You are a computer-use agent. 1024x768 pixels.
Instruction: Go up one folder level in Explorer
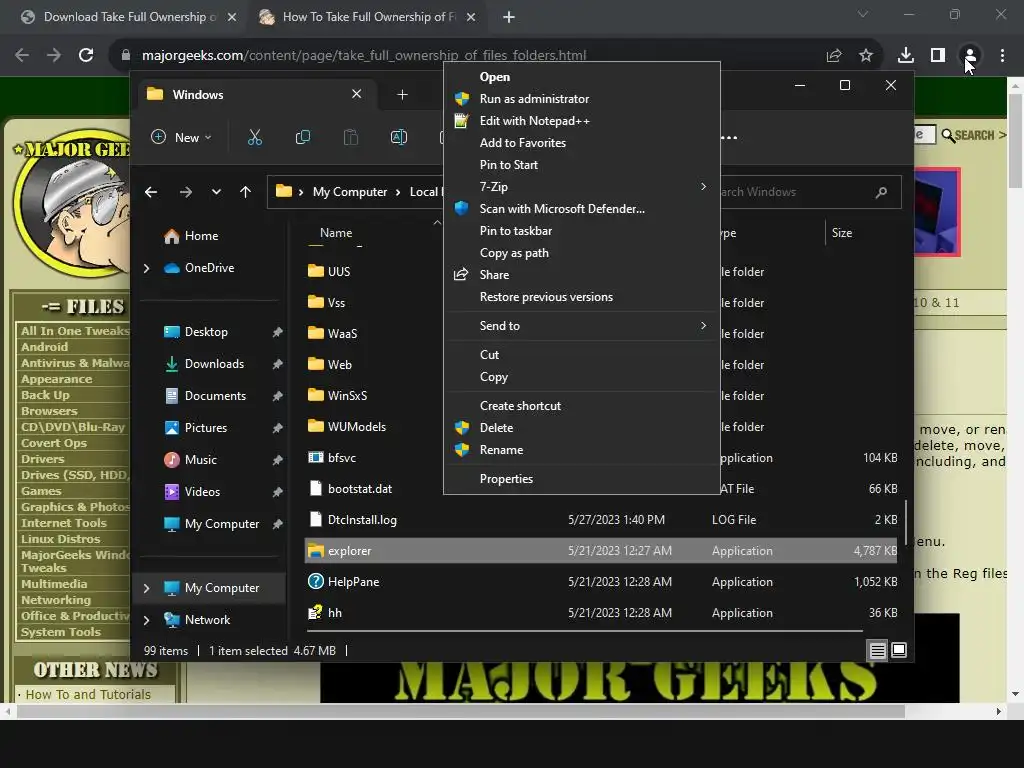pos(245,192)
